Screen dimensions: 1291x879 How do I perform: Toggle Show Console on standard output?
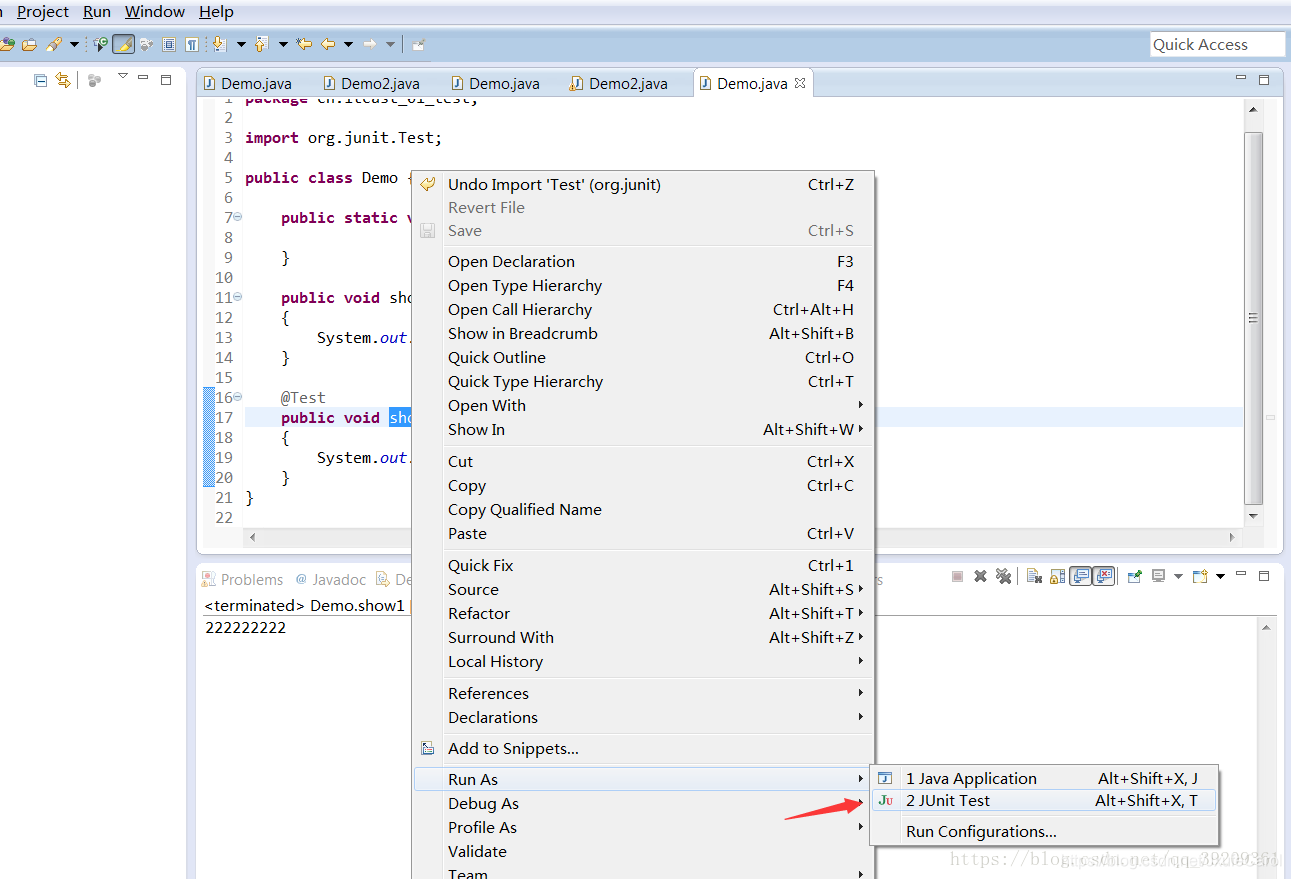pyautogui.click(x=1081, y=576)
